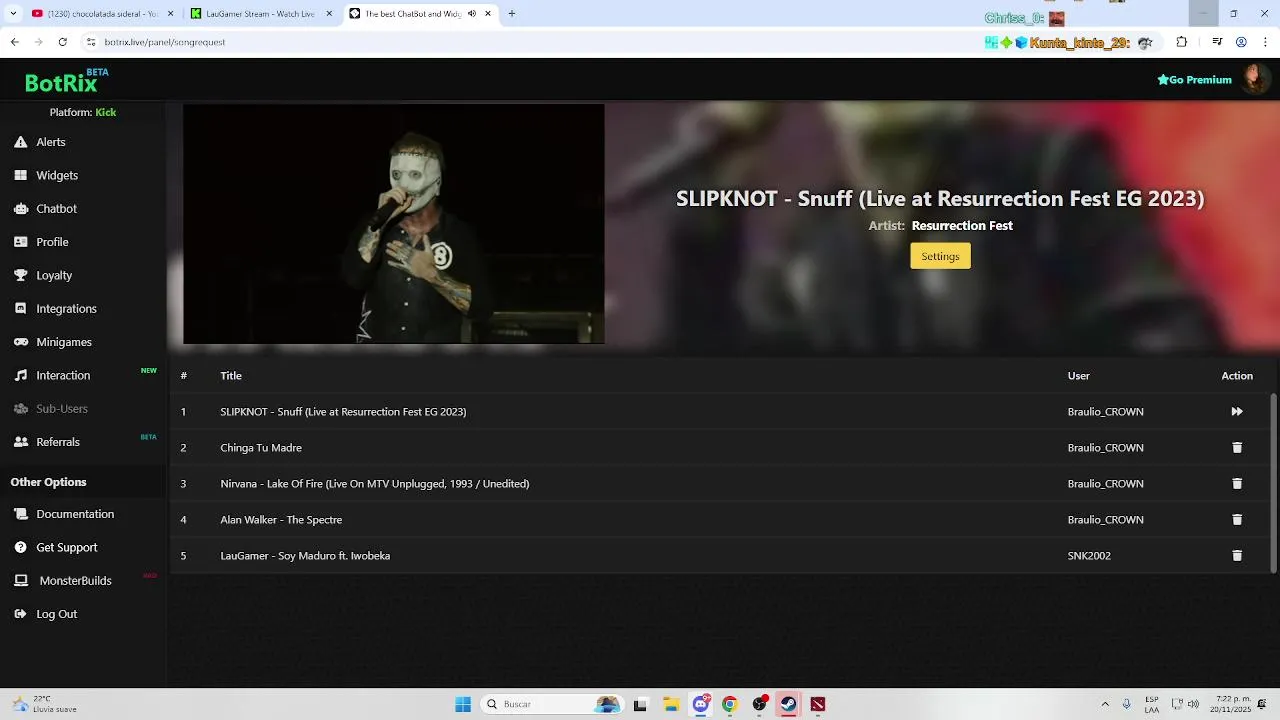The image size is (1280, 720).
Task: Click the Kick platform label
Action: click(x=106, y=112)
